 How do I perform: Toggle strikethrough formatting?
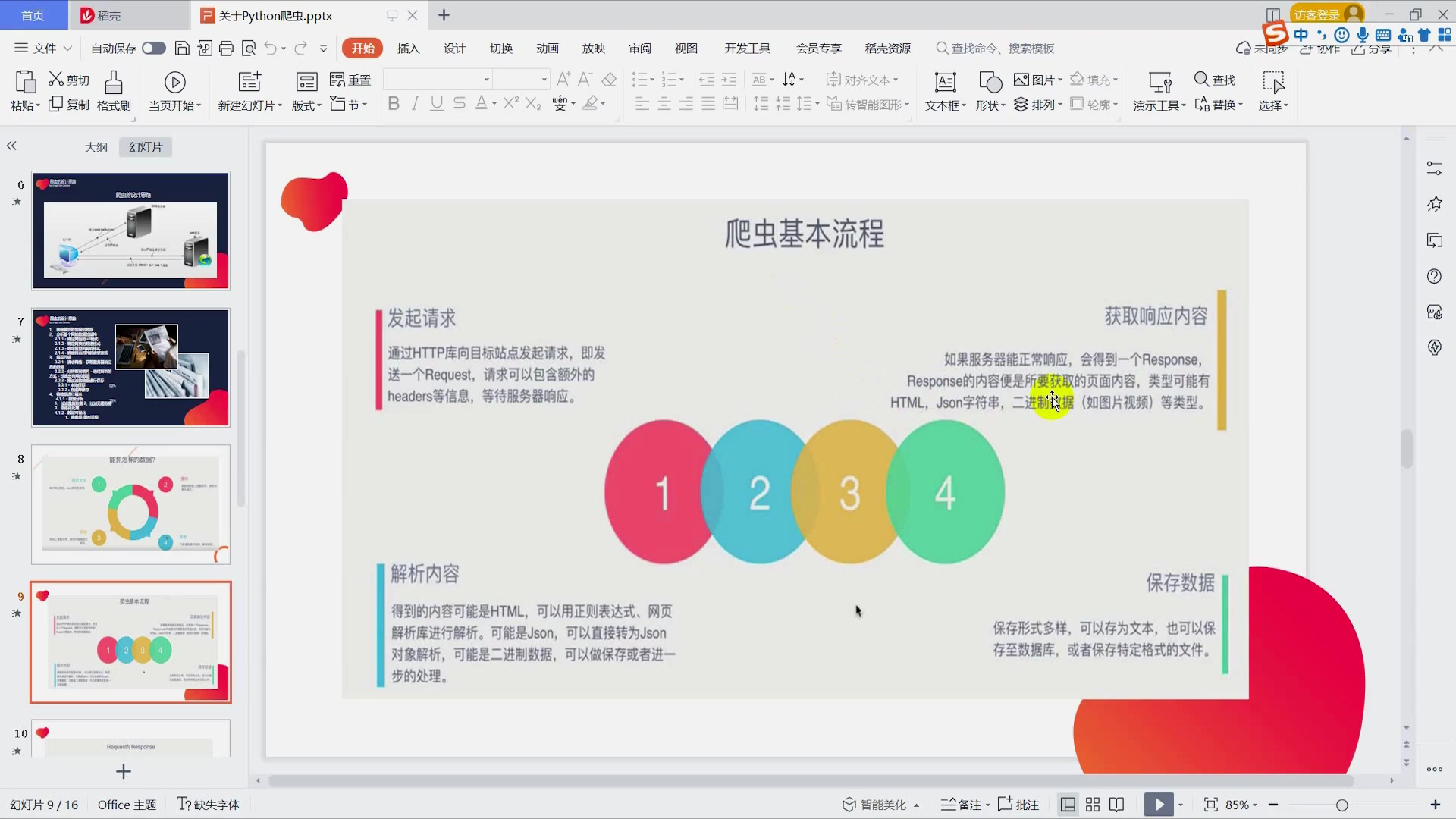(x=459, y=104)
